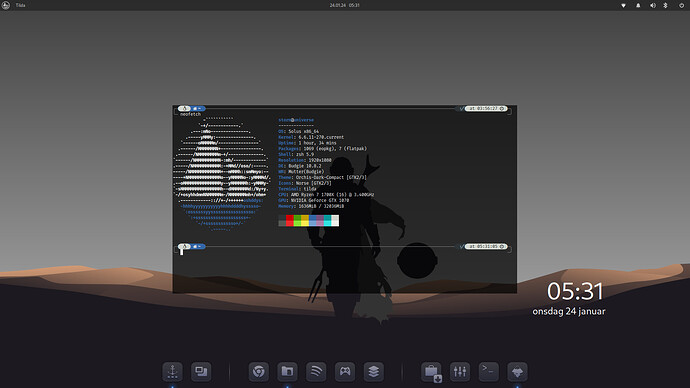Open the Bluetooth indicator menu
The image size is (690, 388).
[665, 5]
